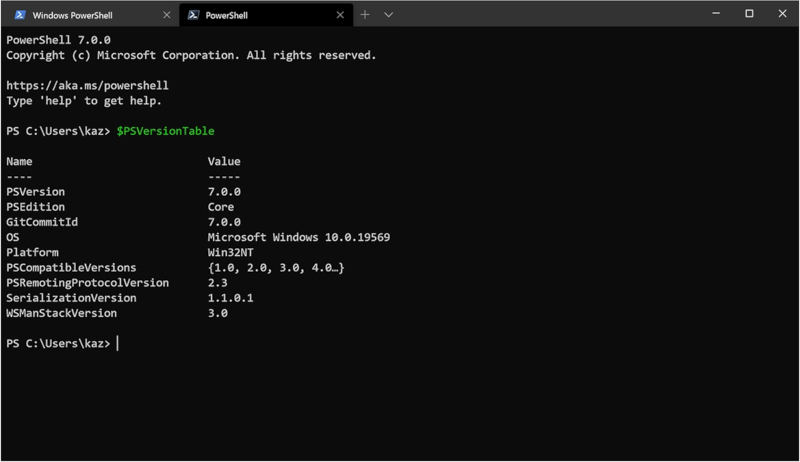The height and width of the screenshot is (462, 800).
Task: Click the 2.3 value
Action: (x=218, y=283)
